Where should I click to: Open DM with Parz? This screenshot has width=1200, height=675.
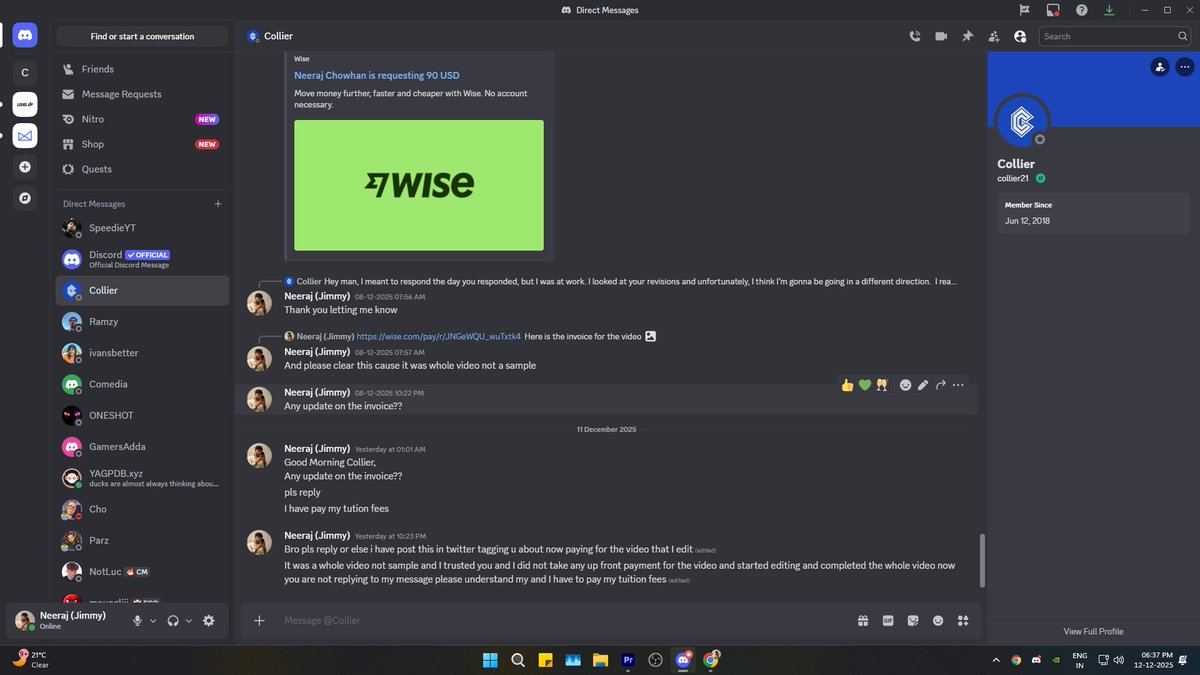142,540
